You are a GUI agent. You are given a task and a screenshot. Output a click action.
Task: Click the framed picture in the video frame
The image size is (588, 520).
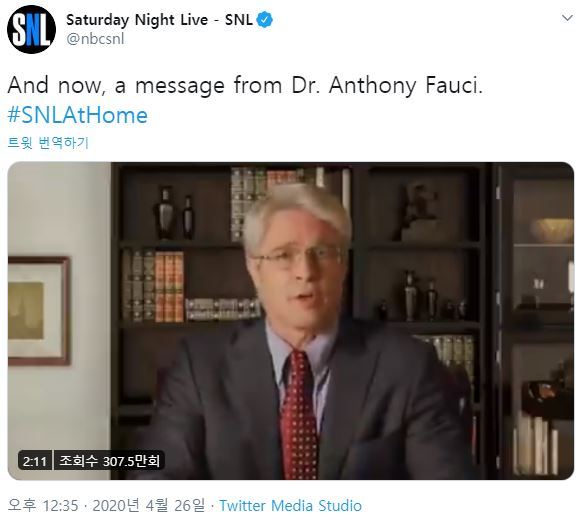[39, 311]
